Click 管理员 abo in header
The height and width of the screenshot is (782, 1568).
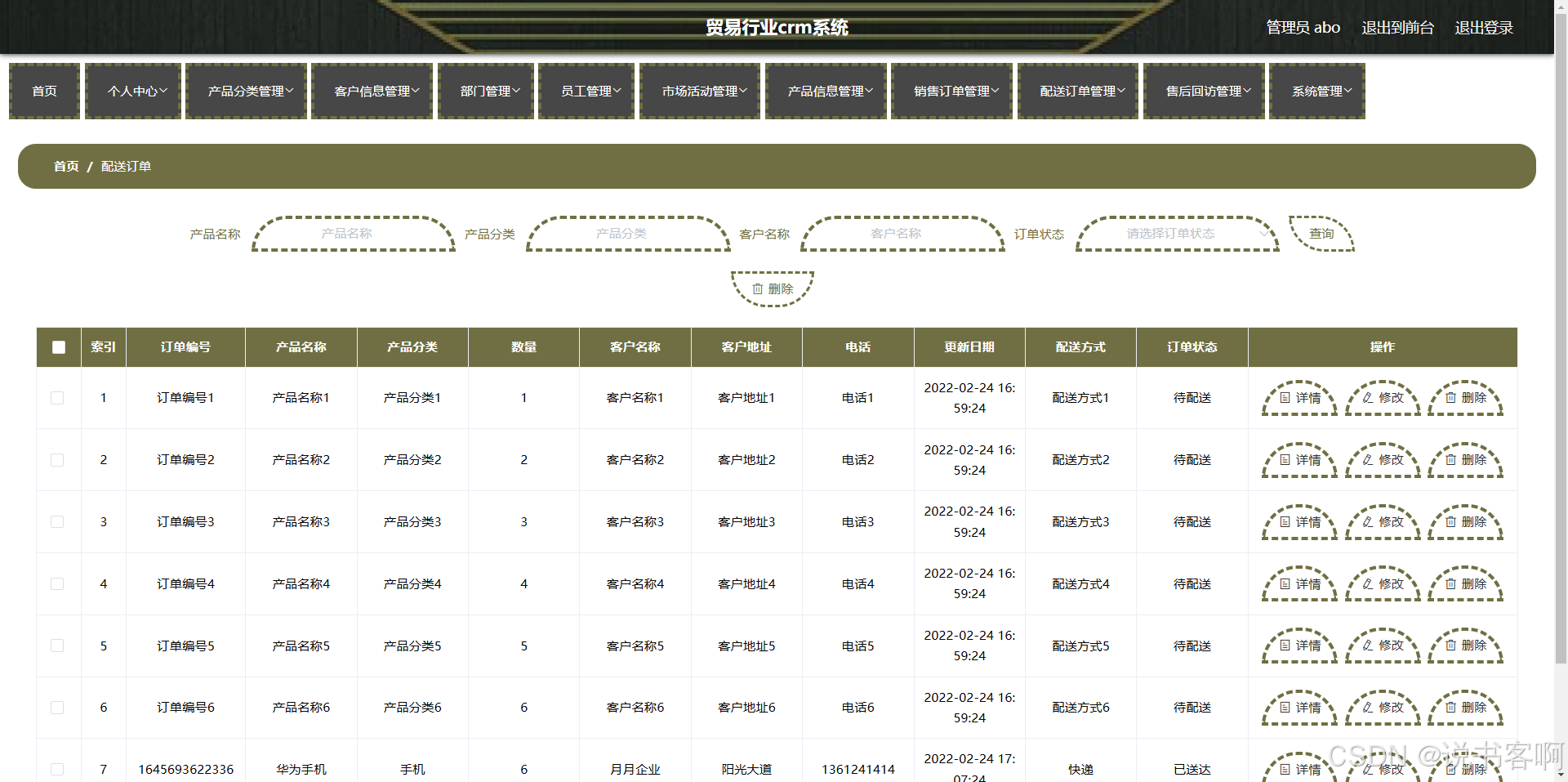(x=1303, y=28)
